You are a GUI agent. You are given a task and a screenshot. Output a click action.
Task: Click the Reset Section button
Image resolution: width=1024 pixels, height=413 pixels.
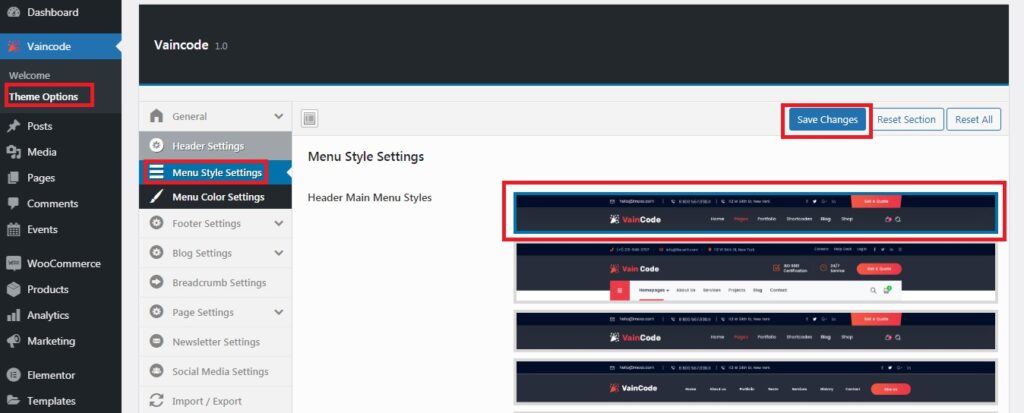click(906, 120)
